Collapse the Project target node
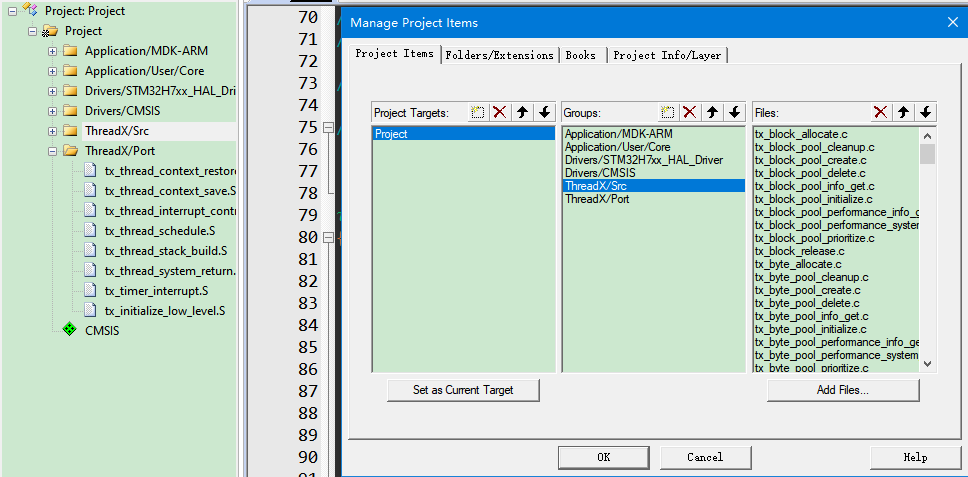The width and height of the screenshot is (968, 477). [32, 31]
